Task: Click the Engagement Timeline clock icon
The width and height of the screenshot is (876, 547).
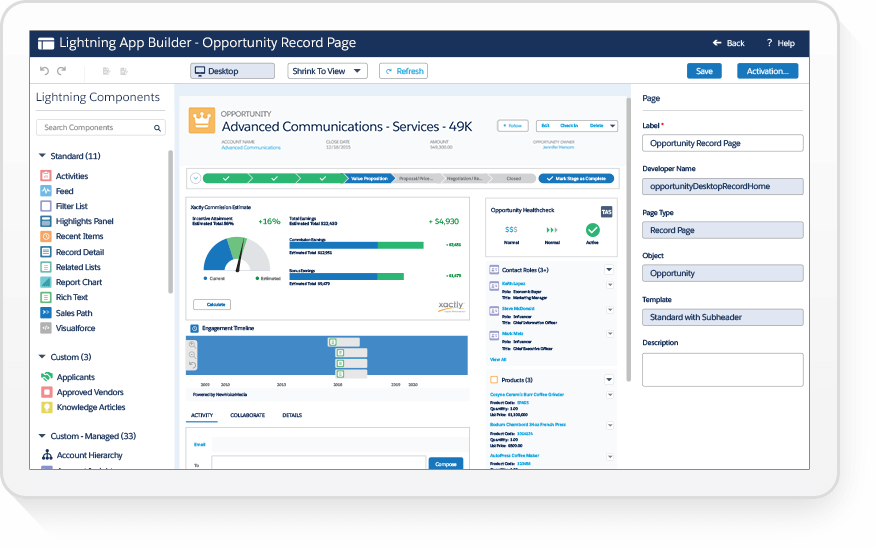Action: [194, 329]
